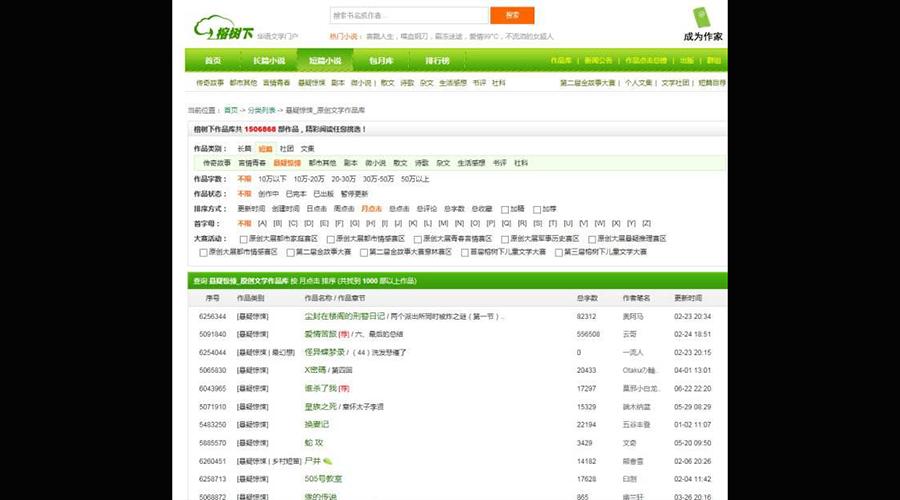This screenshot has height=500, width=900.
Task: Open the 包月库 navigation tab
Action: pyautogui.click(x=381, y=60)
